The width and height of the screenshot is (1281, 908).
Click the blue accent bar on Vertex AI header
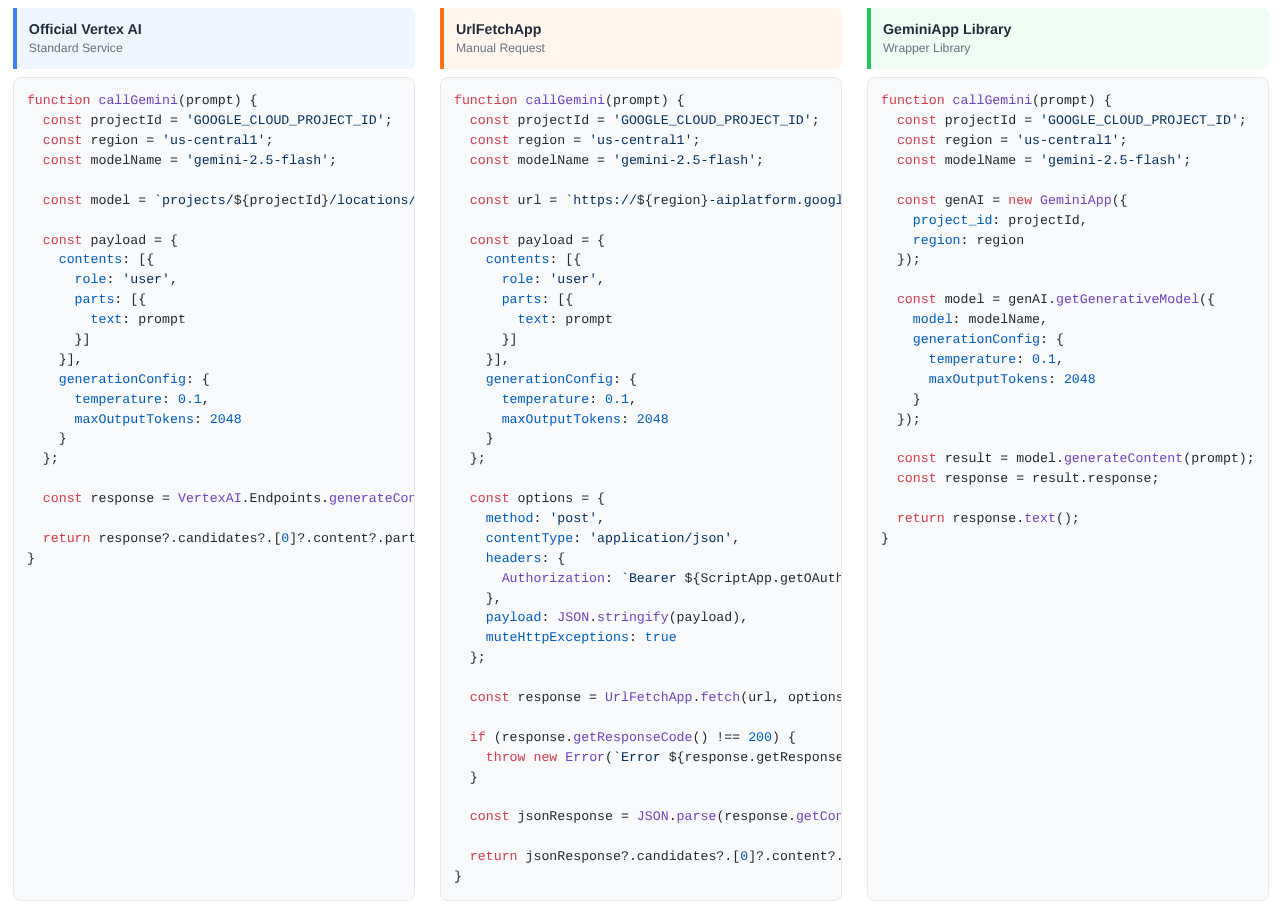tap(15, 38)
